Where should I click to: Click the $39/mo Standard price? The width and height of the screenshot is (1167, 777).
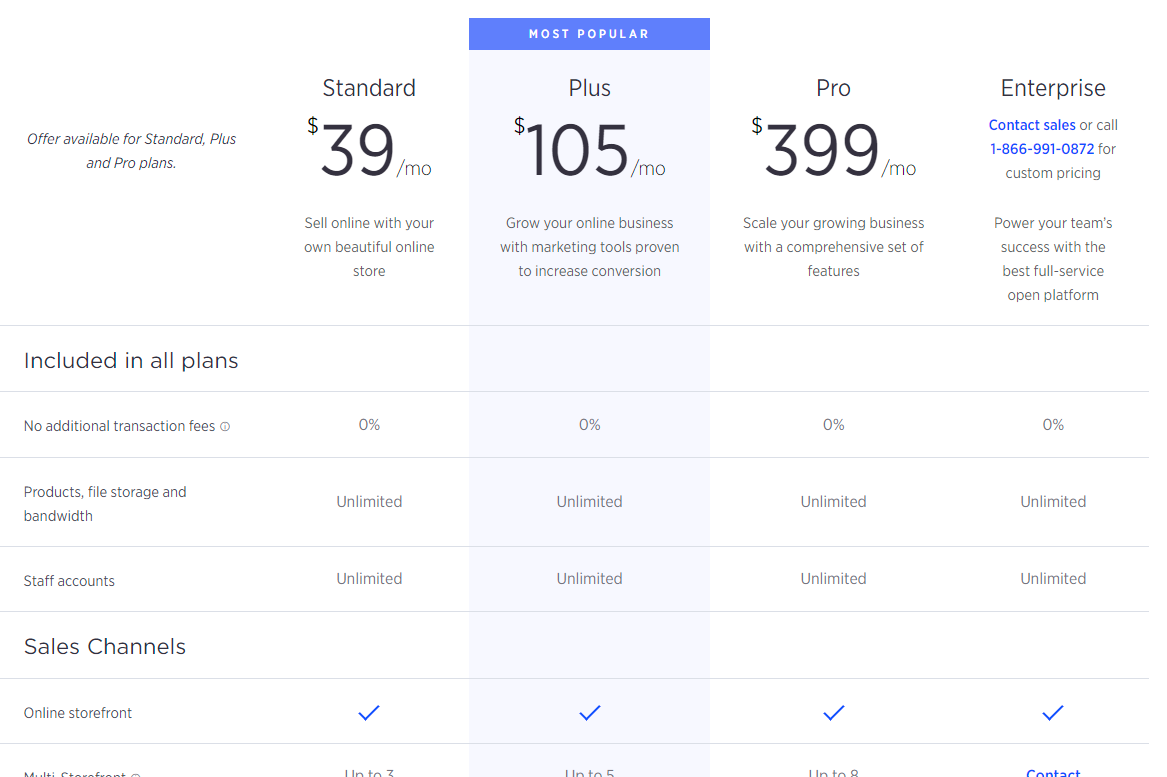point(369,148)
